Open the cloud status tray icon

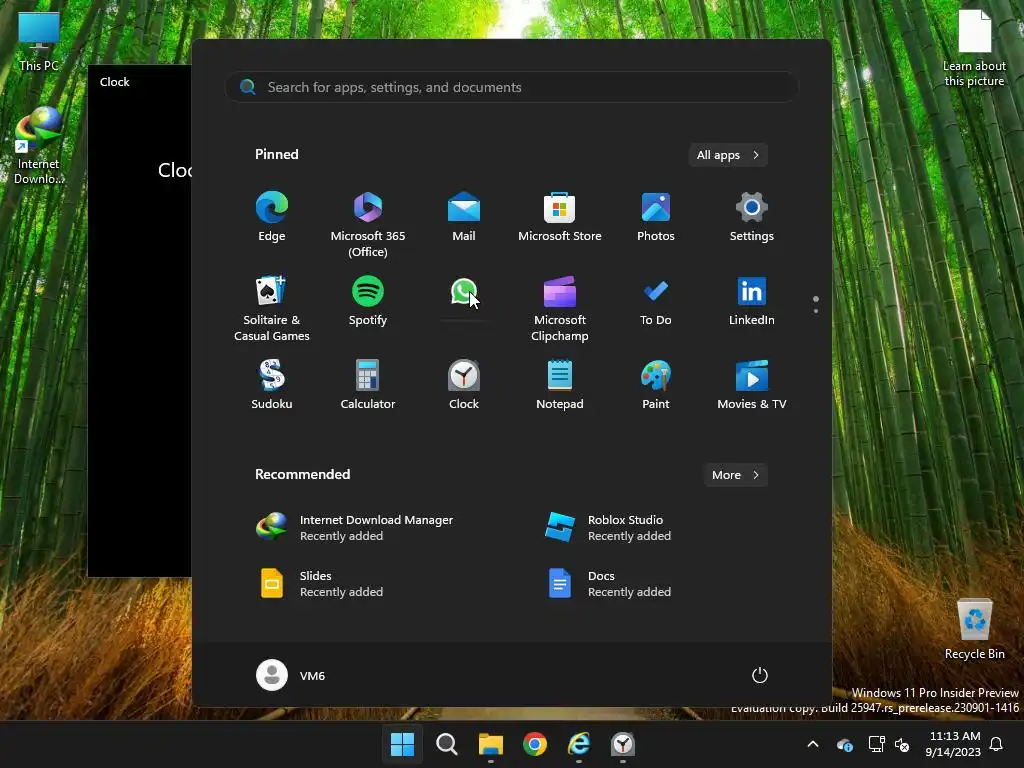pos(844,744)
